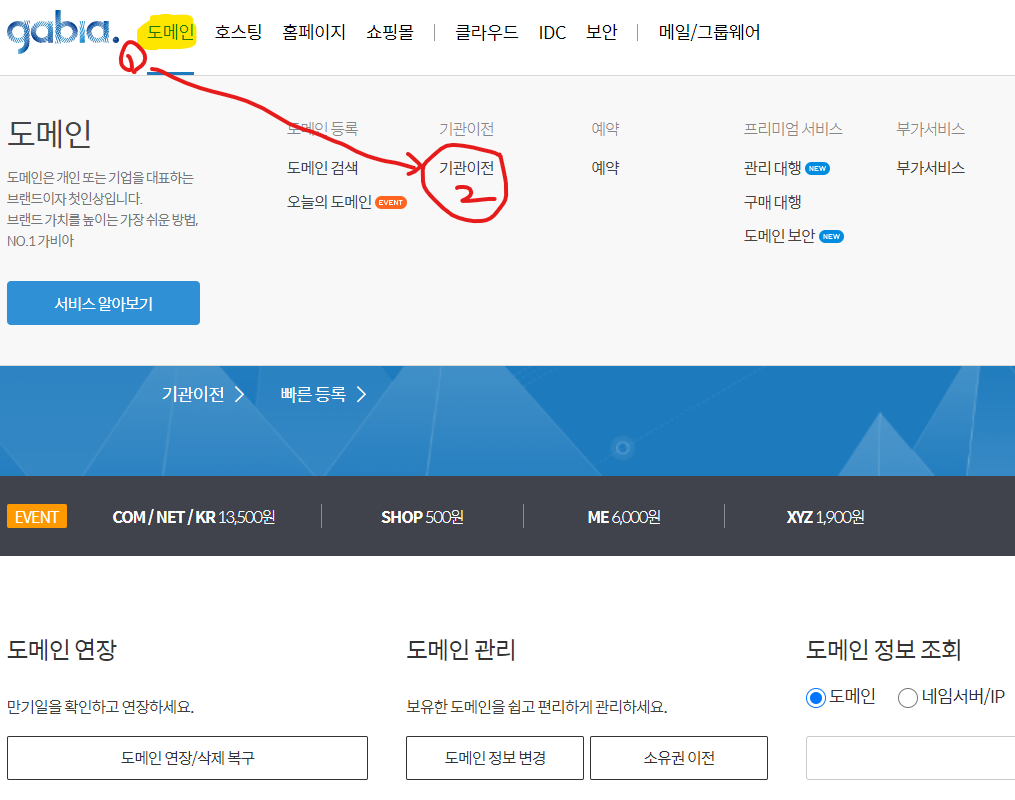The width and height of the screenshot is (1015, 800).
Task: Select SHOP 500원 offer
Action: tap(422, 517)
